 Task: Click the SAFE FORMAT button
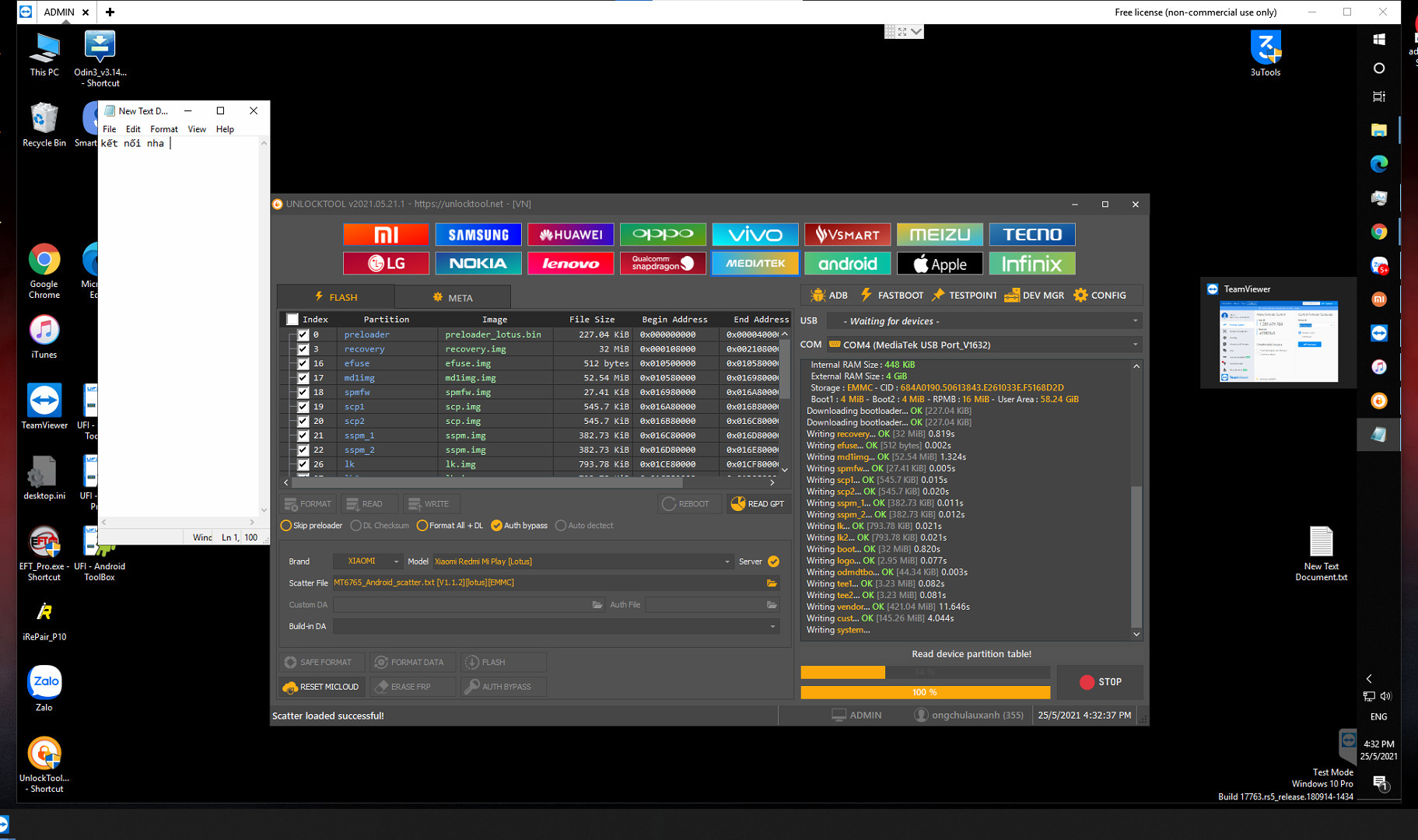point(321,662)
